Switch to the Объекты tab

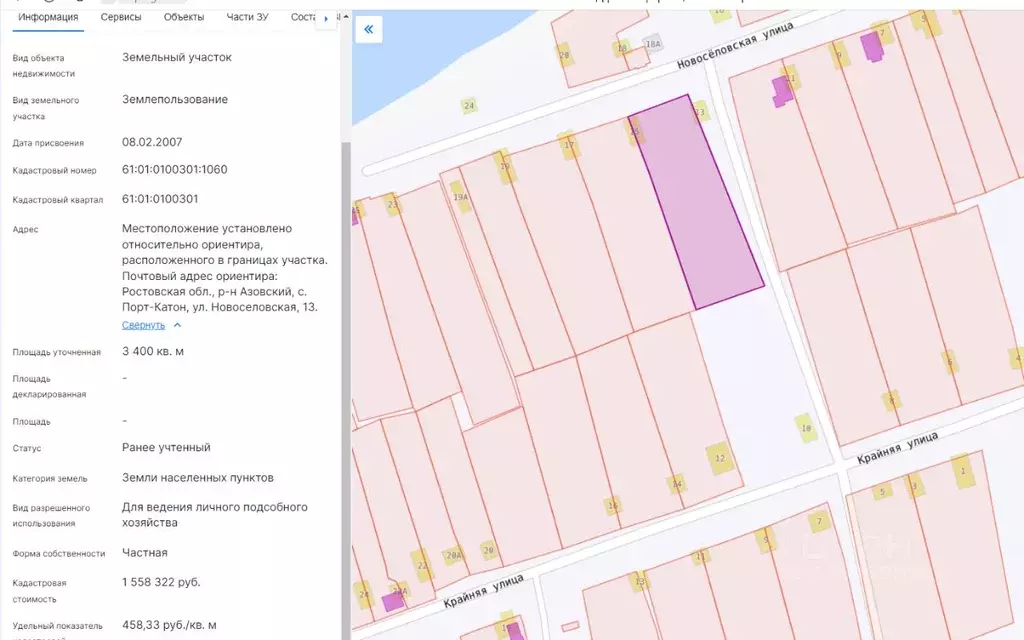pyautogui.click(x=184, y=17)
